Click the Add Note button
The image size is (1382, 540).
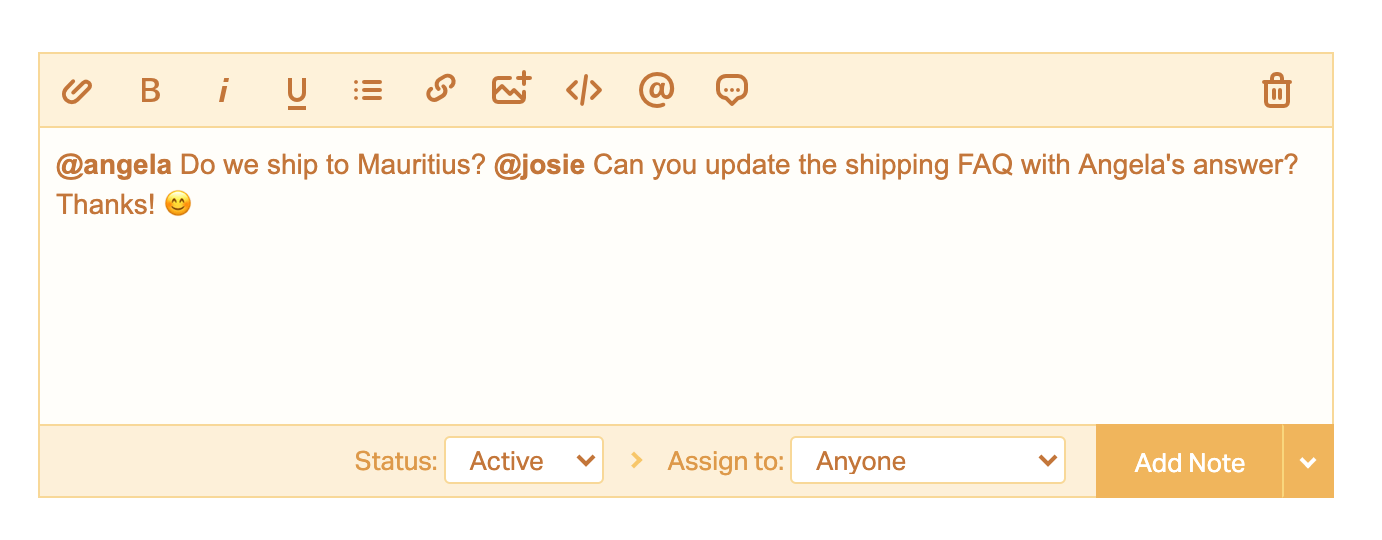coord(1189,462)
